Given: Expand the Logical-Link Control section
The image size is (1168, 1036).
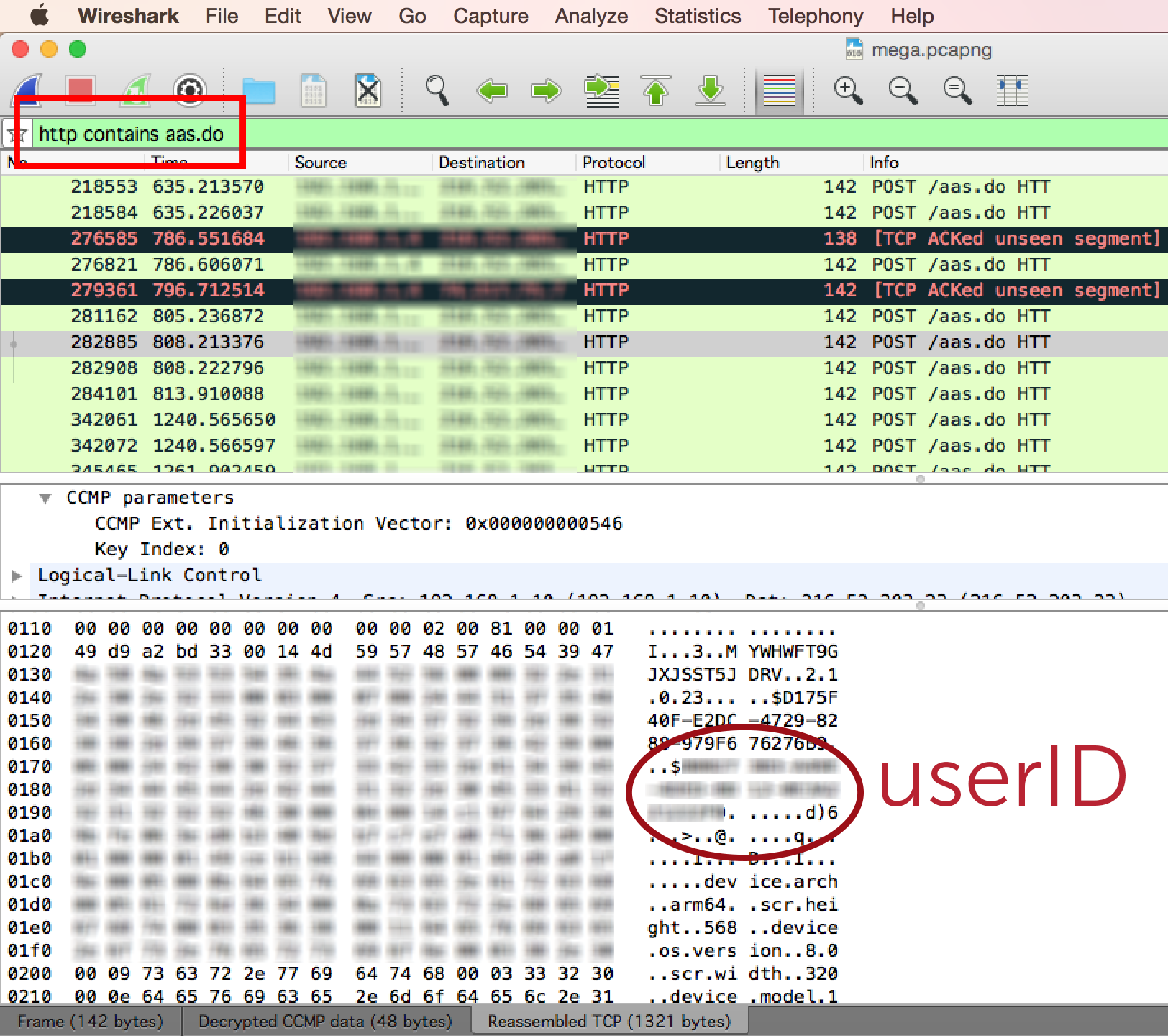Looking at the screenshot, I should point(17,576).
